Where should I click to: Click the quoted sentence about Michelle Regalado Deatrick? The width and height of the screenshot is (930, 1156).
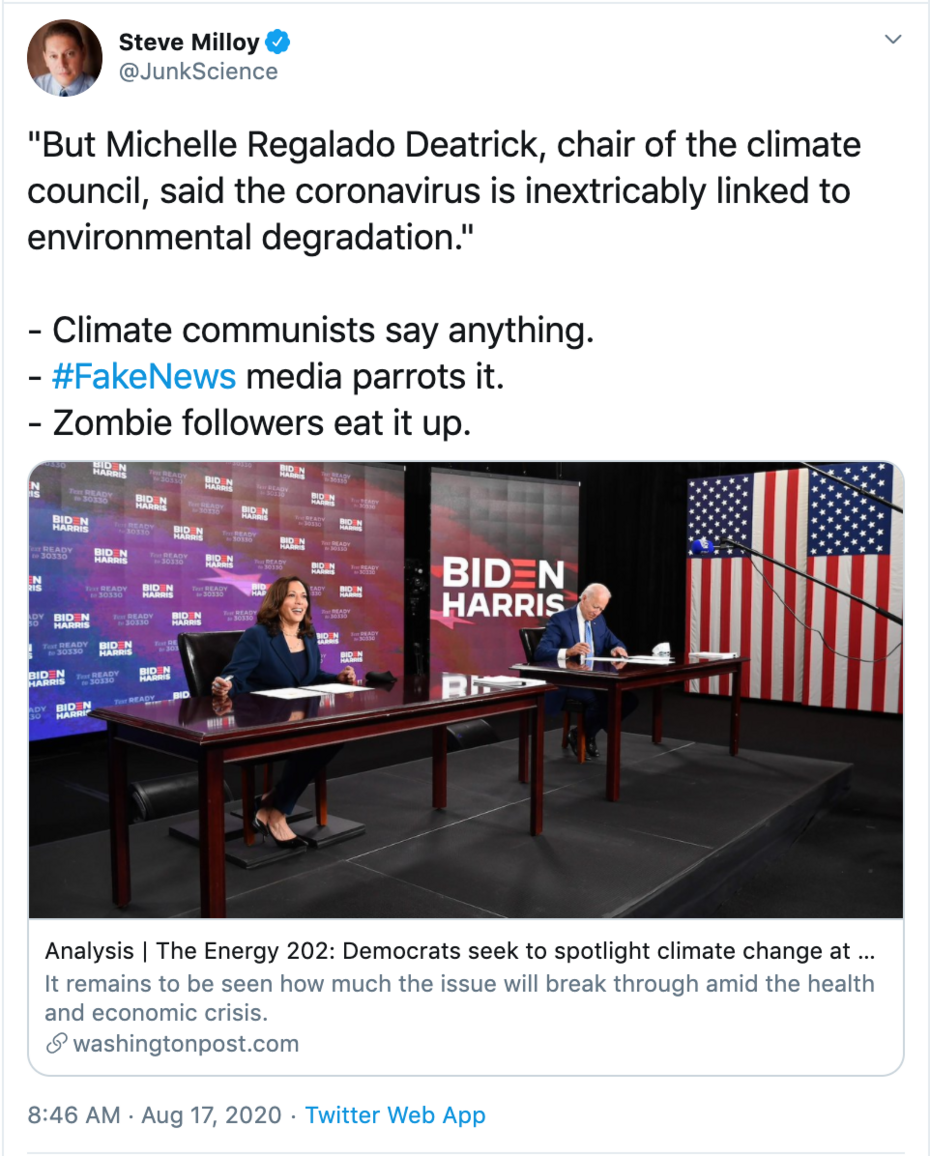443,190
